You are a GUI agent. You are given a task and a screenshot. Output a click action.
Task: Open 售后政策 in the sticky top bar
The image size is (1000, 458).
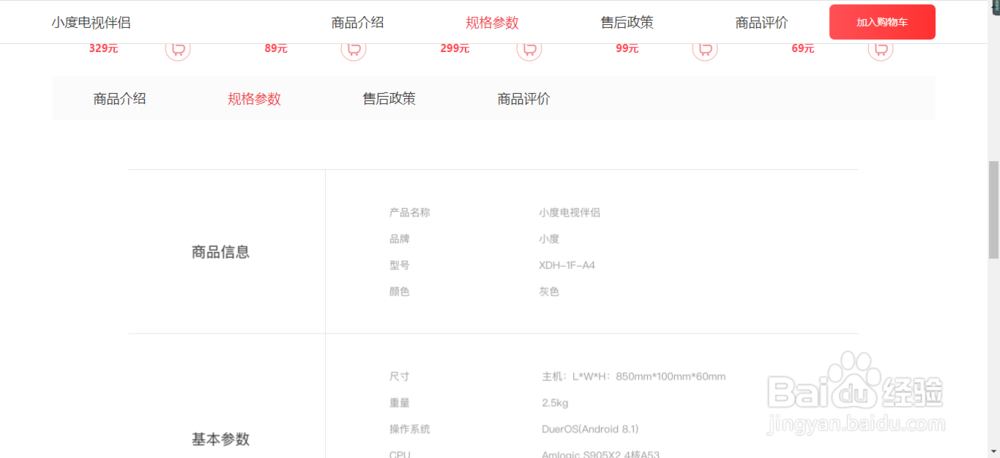(627, 23)
